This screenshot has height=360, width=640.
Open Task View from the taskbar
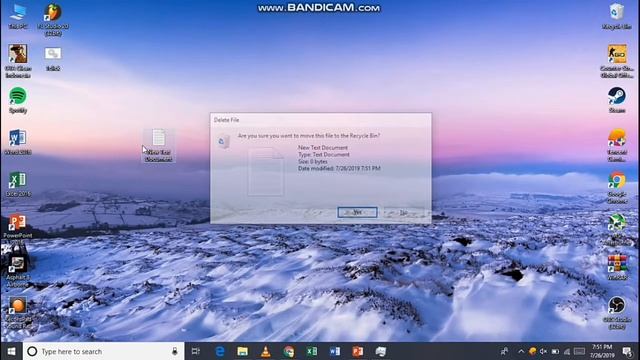(196, 351)
